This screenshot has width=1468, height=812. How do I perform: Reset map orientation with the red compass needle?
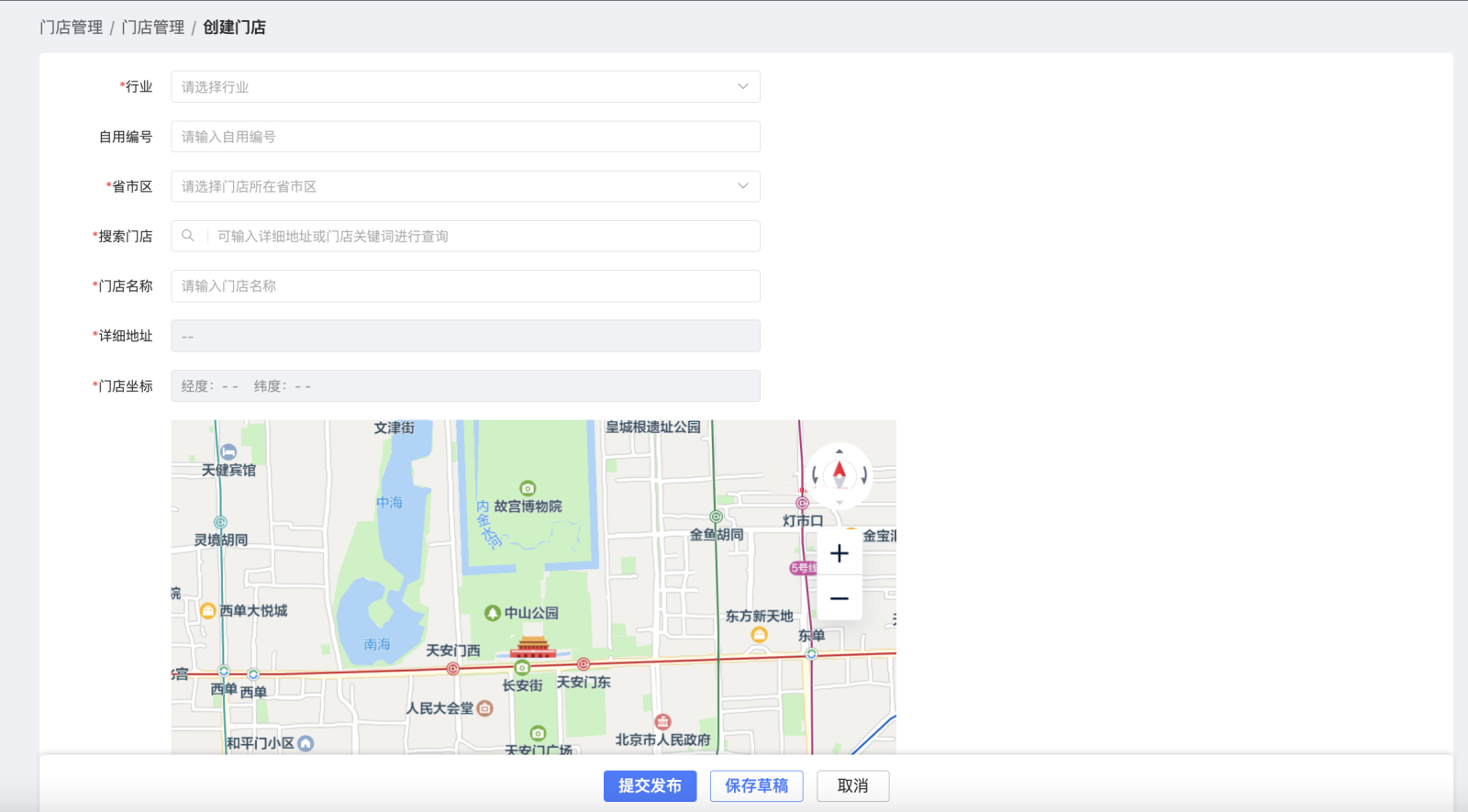coord(839,473)
